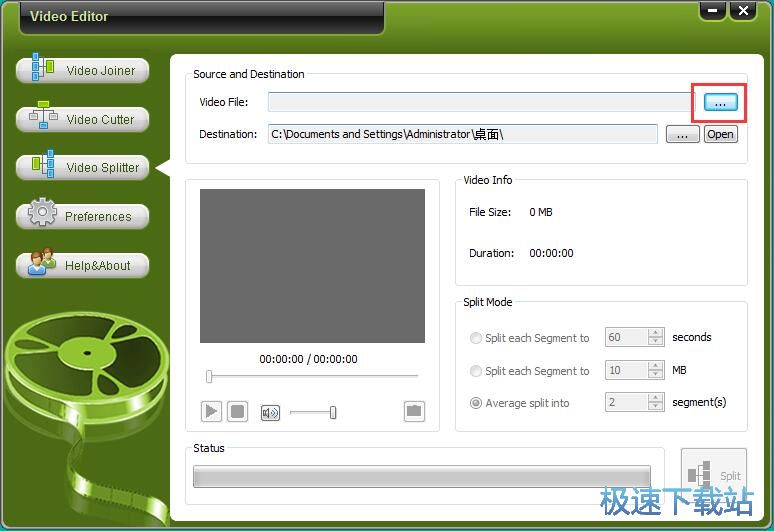This screenshot has width=774, height=531.
Task: Select the Video Splitter module
Action: tap(82, 167)
